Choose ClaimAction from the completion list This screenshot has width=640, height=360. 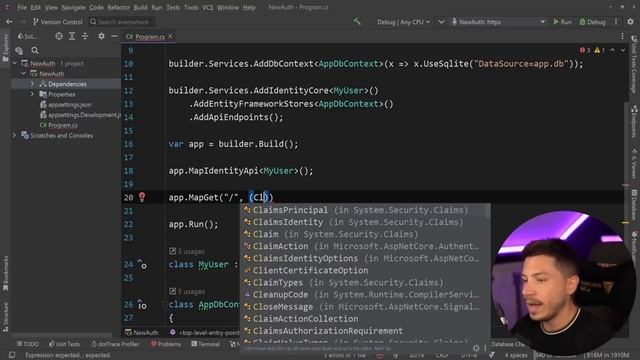[364, 246]
